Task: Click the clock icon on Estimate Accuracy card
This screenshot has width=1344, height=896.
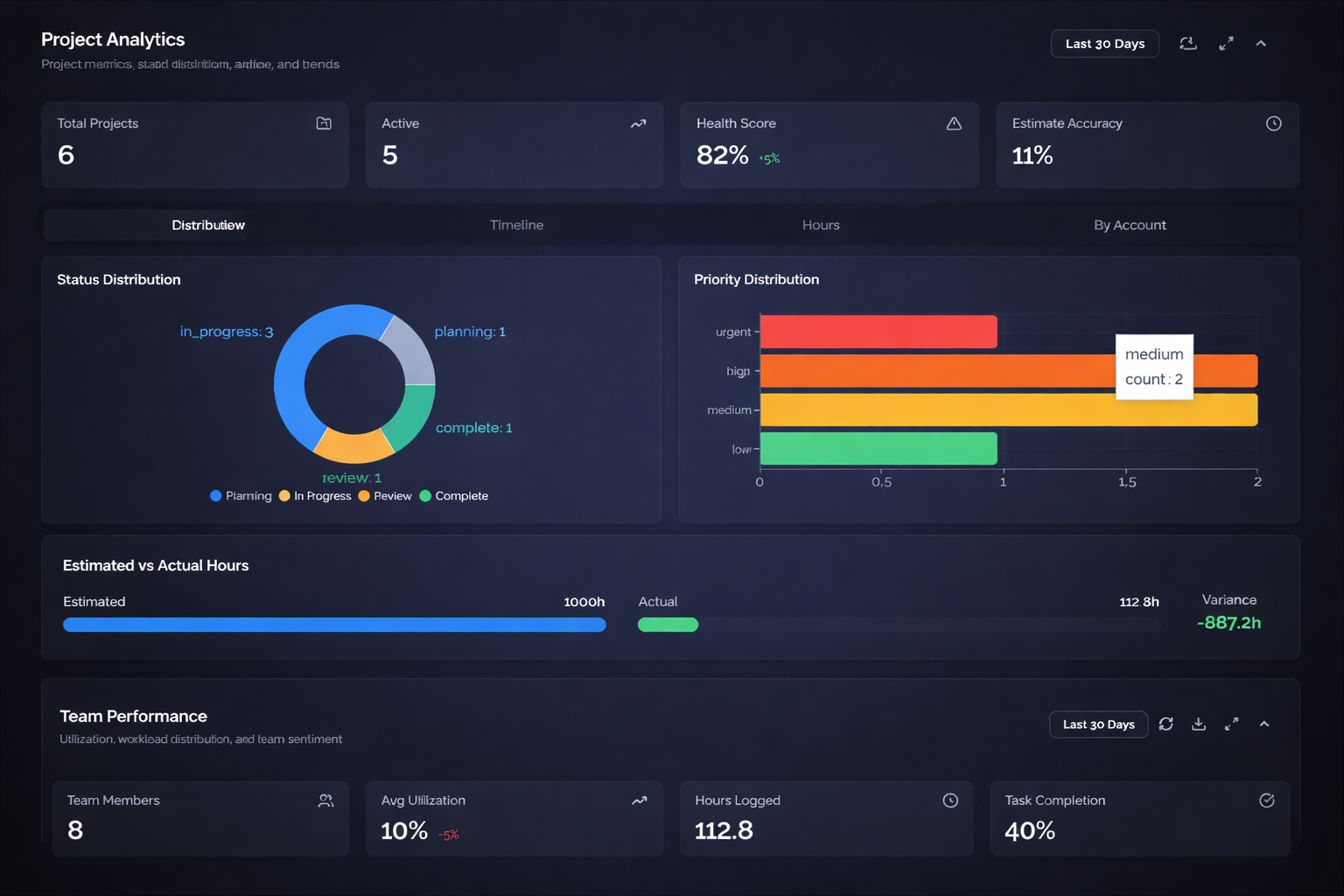Action: coord(1273,123)
